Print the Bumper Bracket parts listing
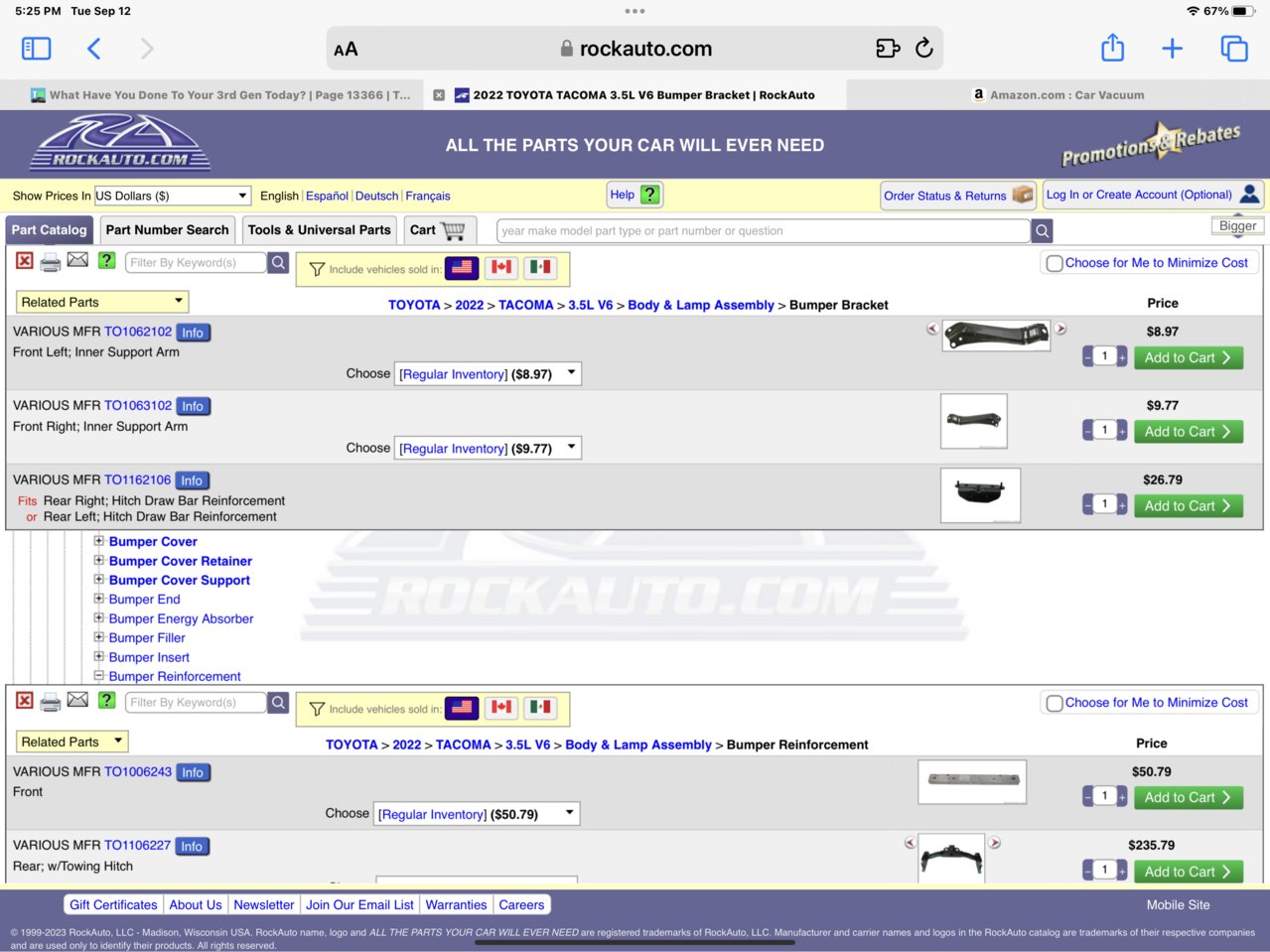 click(51, 262)
